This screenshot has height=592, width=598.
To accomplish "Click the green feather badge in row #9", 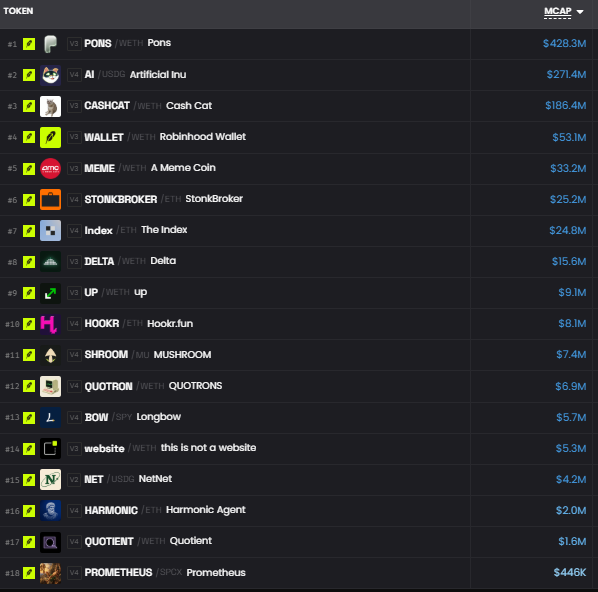I will pos(29,293).
